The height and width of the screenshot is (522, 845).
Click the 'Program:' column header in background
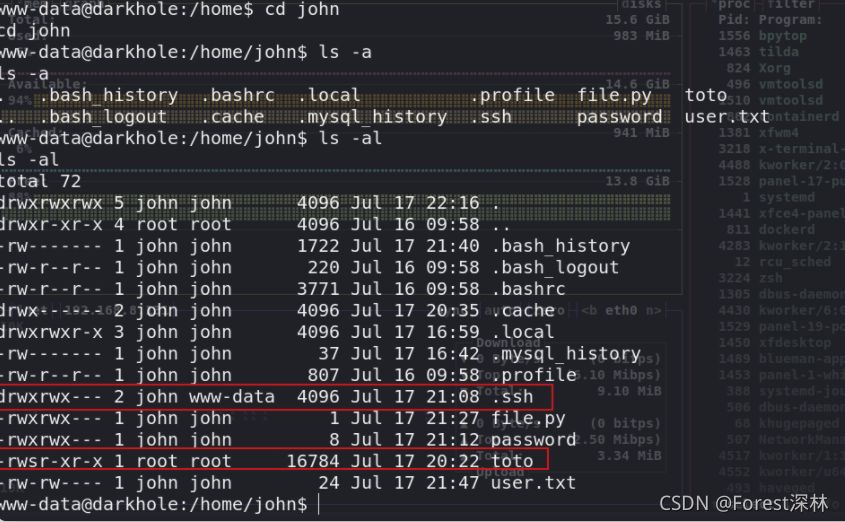pyautogui.click(x=791, y=20)
